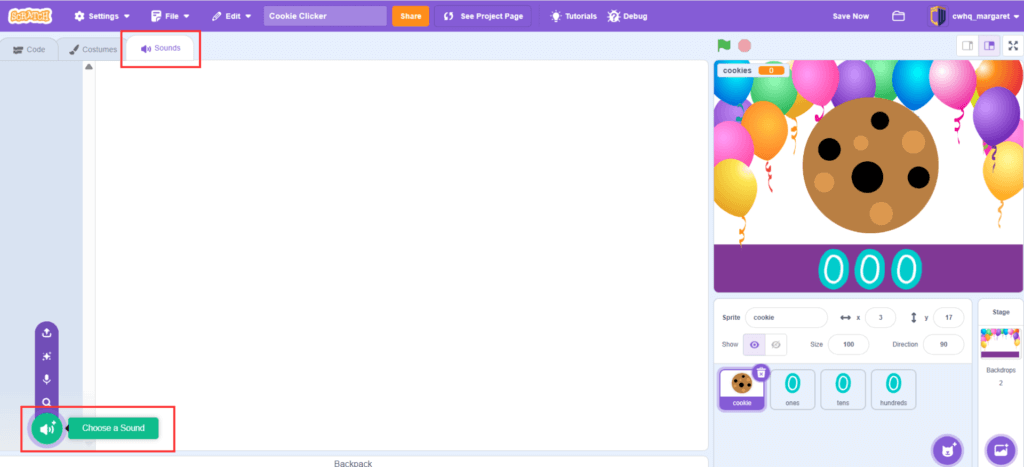1024x467 pixels.
Task: Click the orange Share button
Action: tap(410, 16)
